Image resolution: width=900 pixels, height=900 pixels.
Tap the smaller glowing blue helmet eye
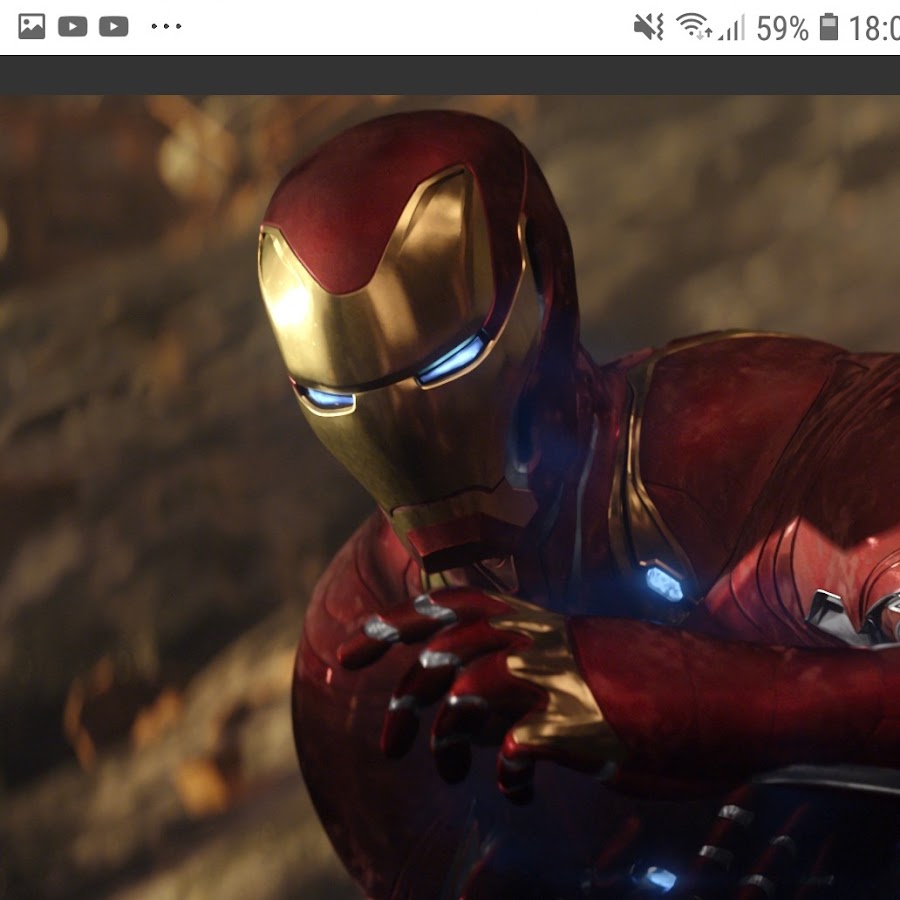328,399
